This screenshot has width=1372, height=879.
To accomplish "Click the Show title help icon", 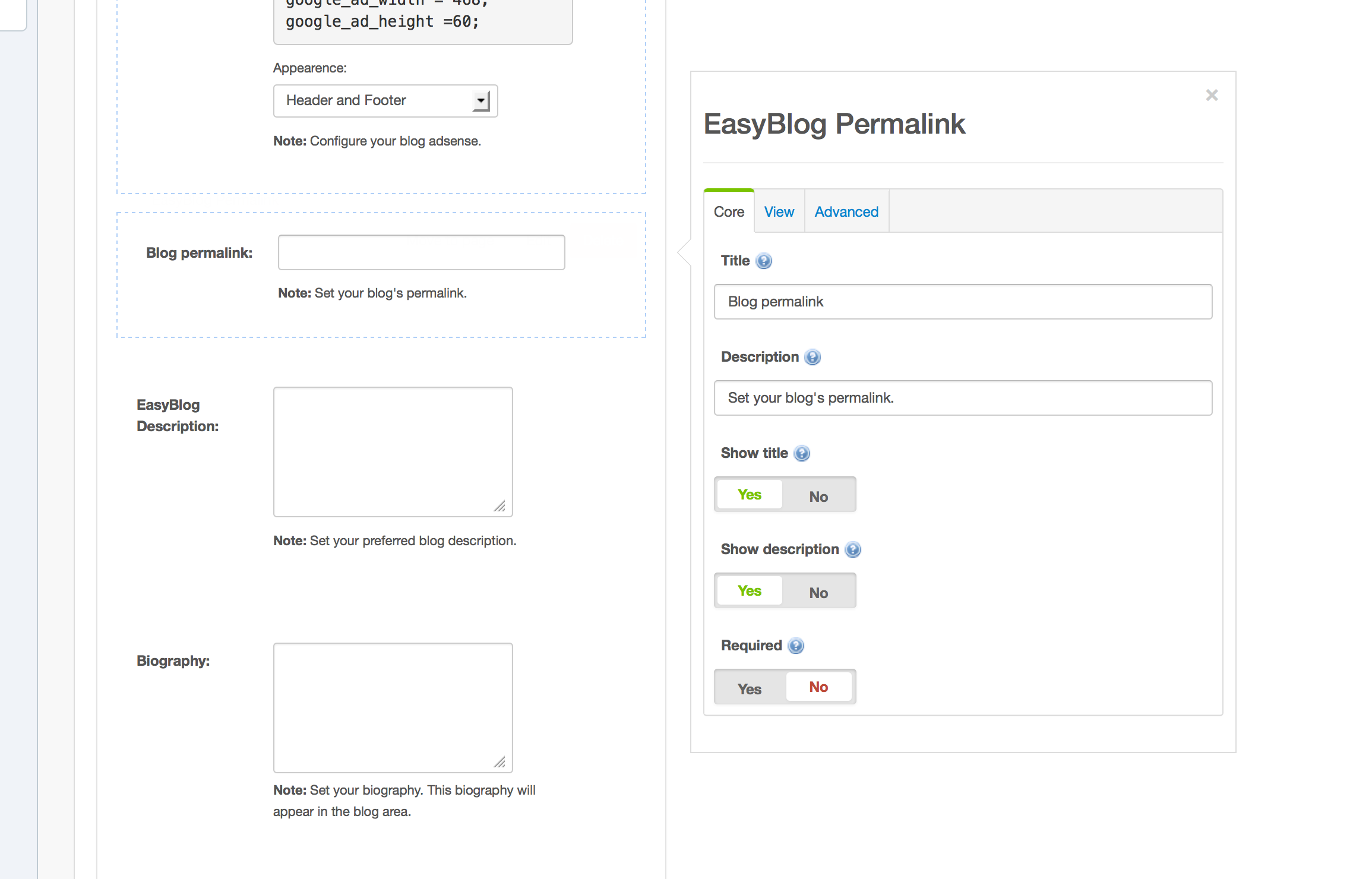I will (x=802, y=453).
